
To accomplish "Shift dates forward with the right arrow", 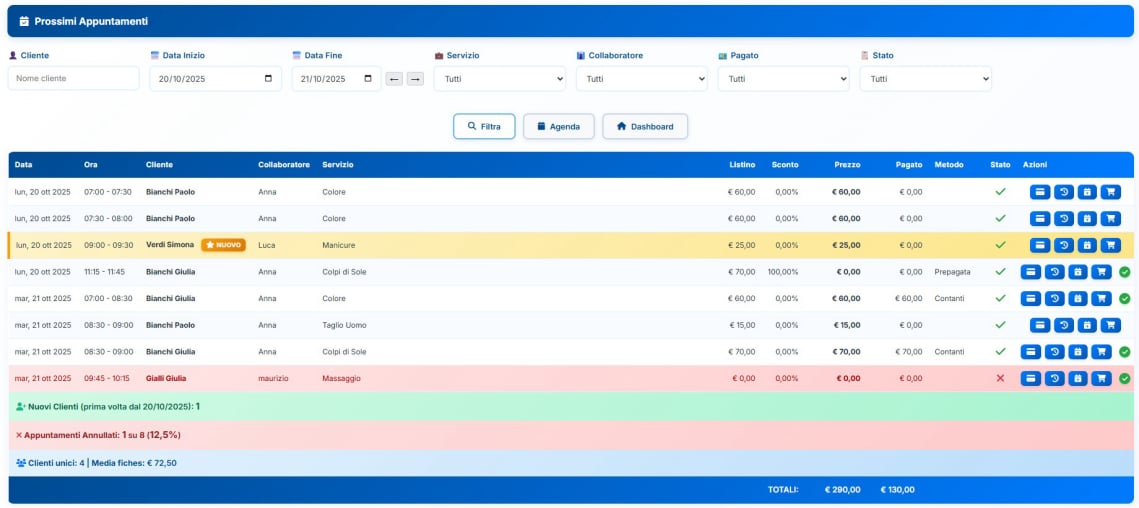I will click(x=415, y=79).
